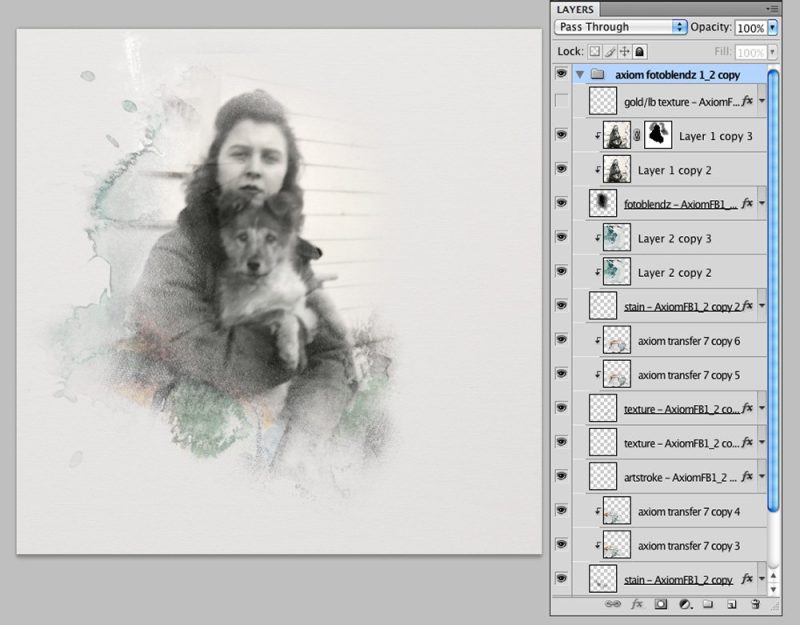The image size is (800, 625).
Task: Open Layers panel options menu icon
Action: point(772,9)
